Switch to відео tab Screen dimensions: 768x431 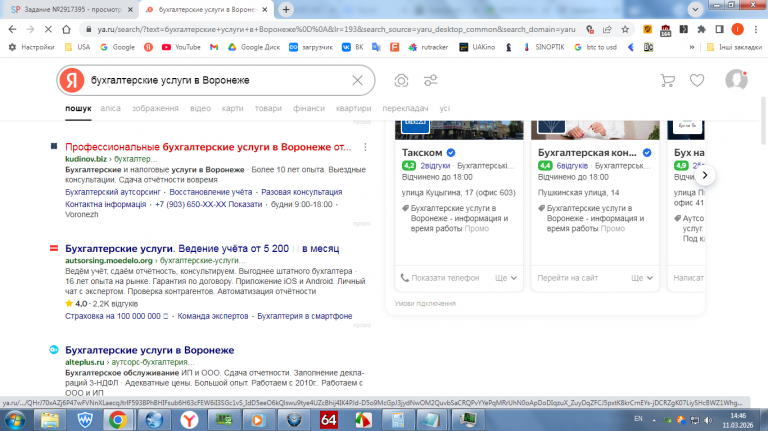click(200, 108)
